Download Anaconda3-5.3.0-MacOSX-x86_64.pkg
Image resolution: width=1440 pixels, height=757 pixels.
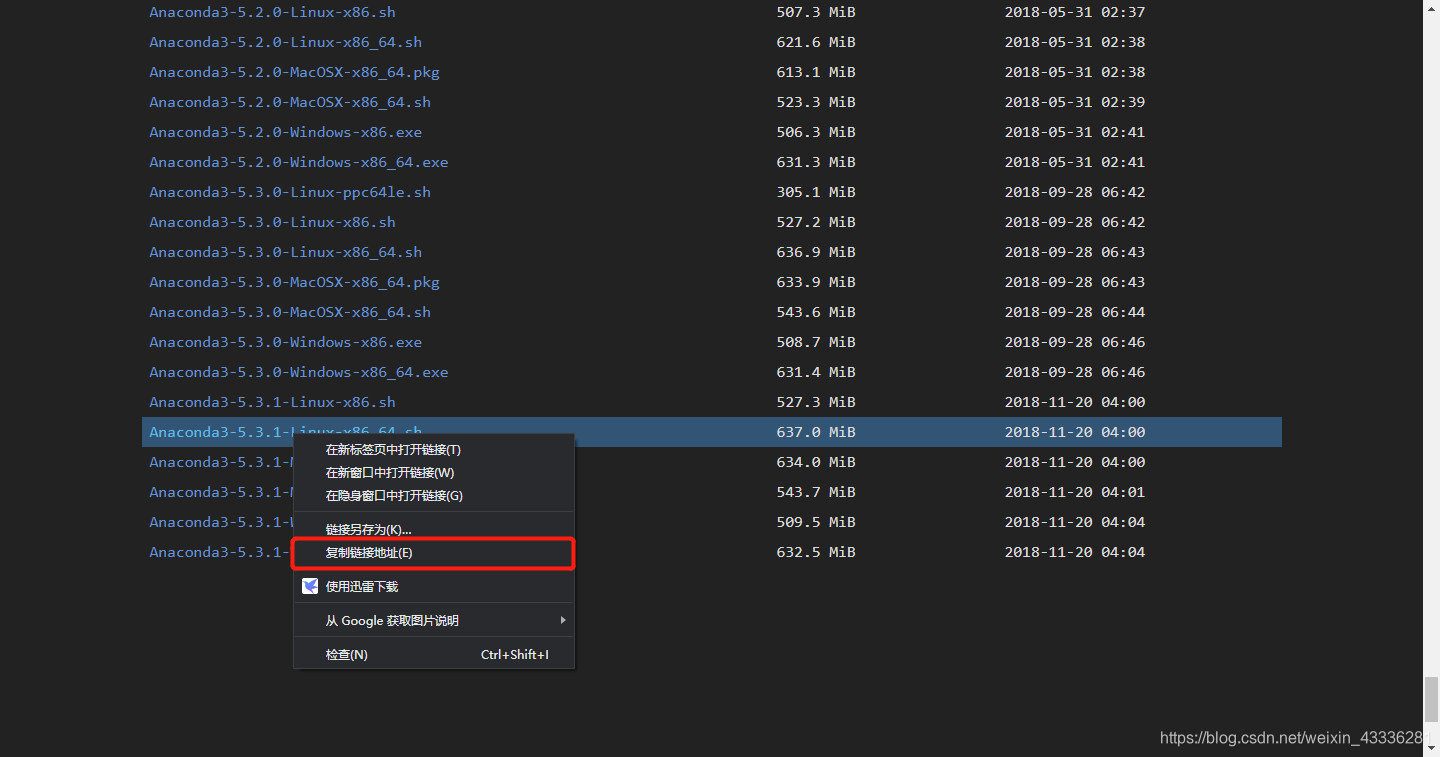pos(294,282)
